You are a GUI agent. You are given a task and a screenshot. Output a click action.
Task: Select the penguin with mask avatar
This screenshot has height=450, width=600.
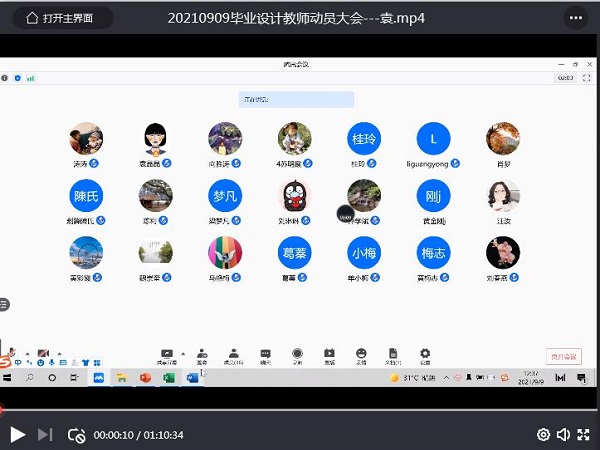click(295, 196)
